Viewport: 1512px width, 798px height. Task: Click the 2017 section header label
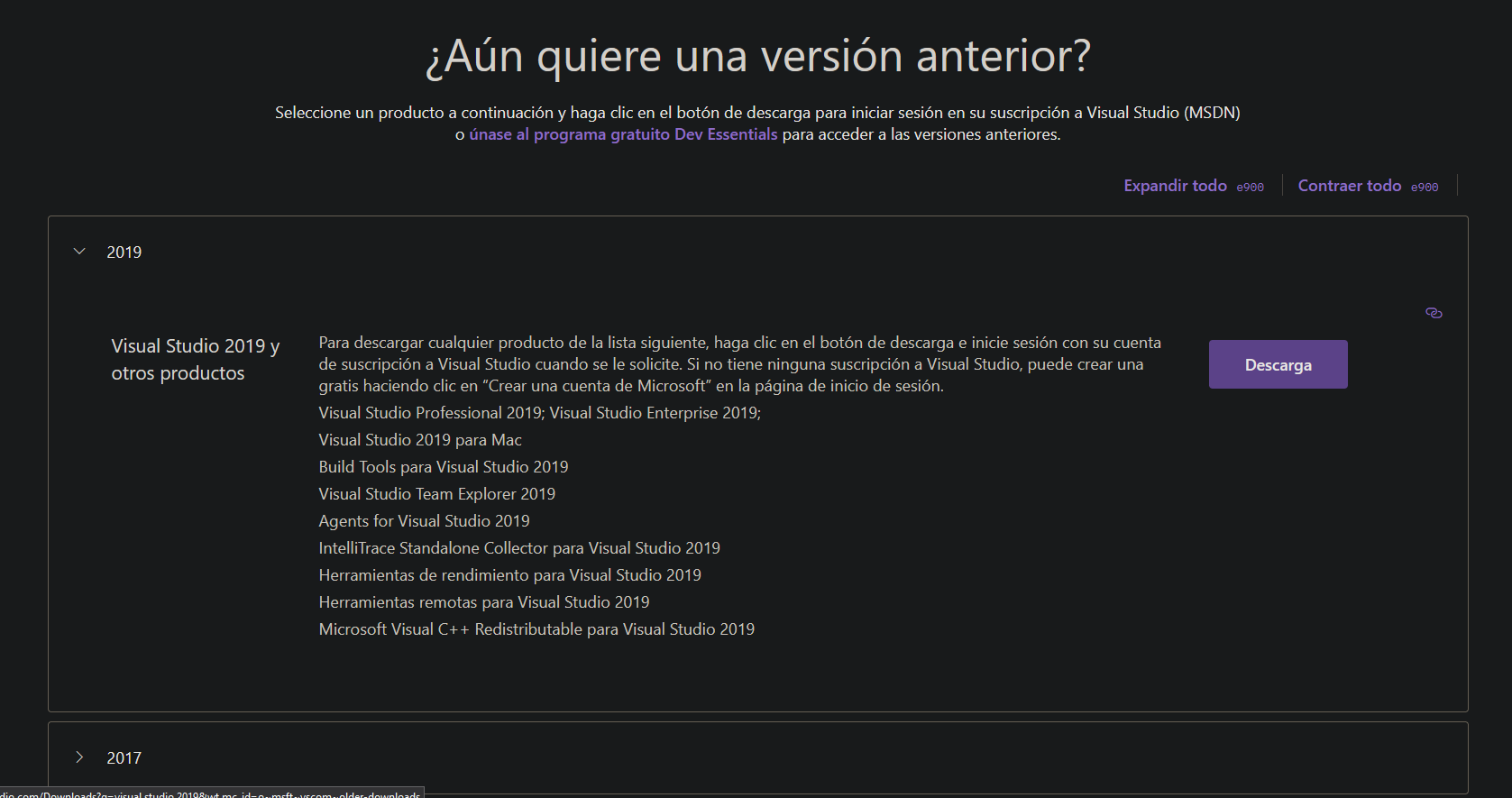coord(124,758)
